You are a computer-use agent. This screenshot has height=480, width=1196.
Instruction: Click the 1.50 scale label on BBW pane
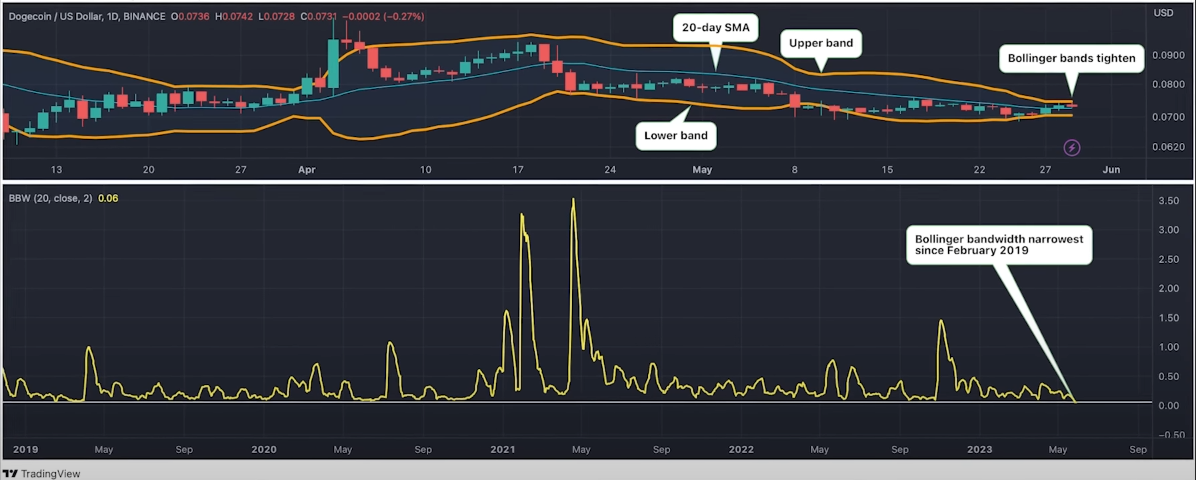tap(1169, 318)
